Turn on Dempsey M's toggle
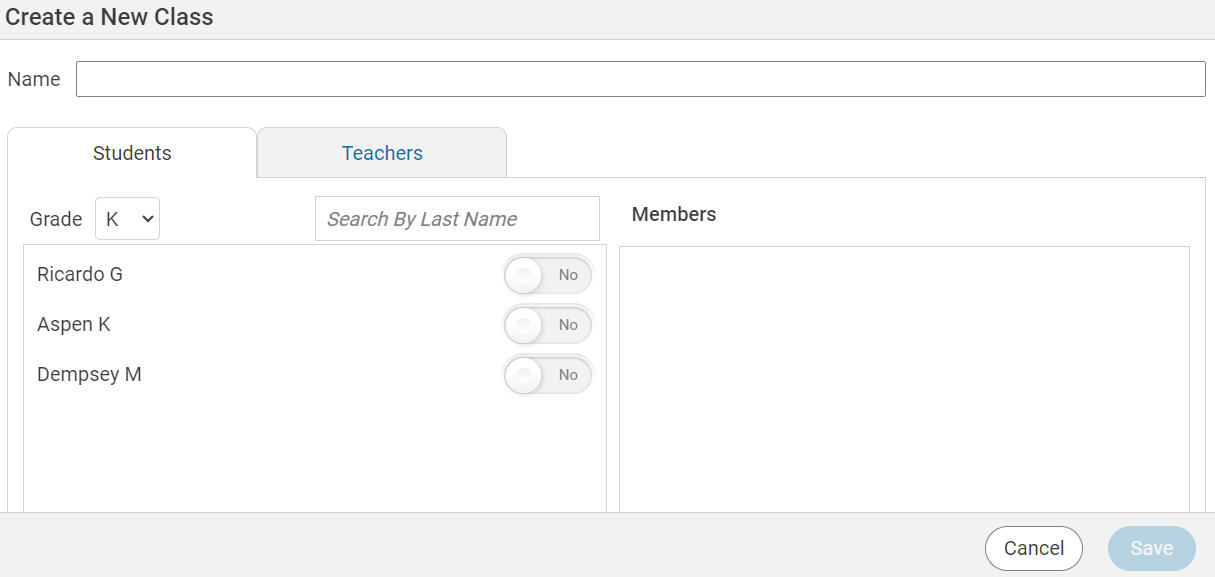This screenshot has height=577, width=1215. (x=548, y=375)
